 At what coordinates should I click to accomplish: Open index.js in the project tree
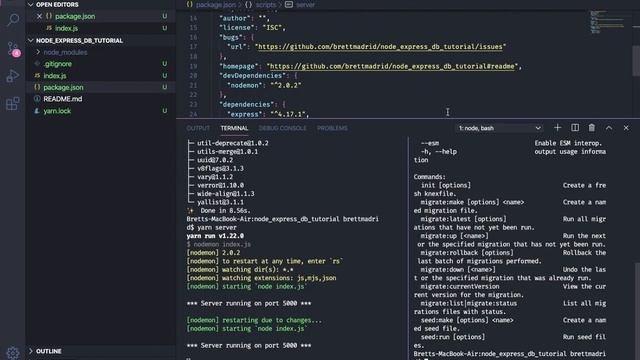point(55,76)
